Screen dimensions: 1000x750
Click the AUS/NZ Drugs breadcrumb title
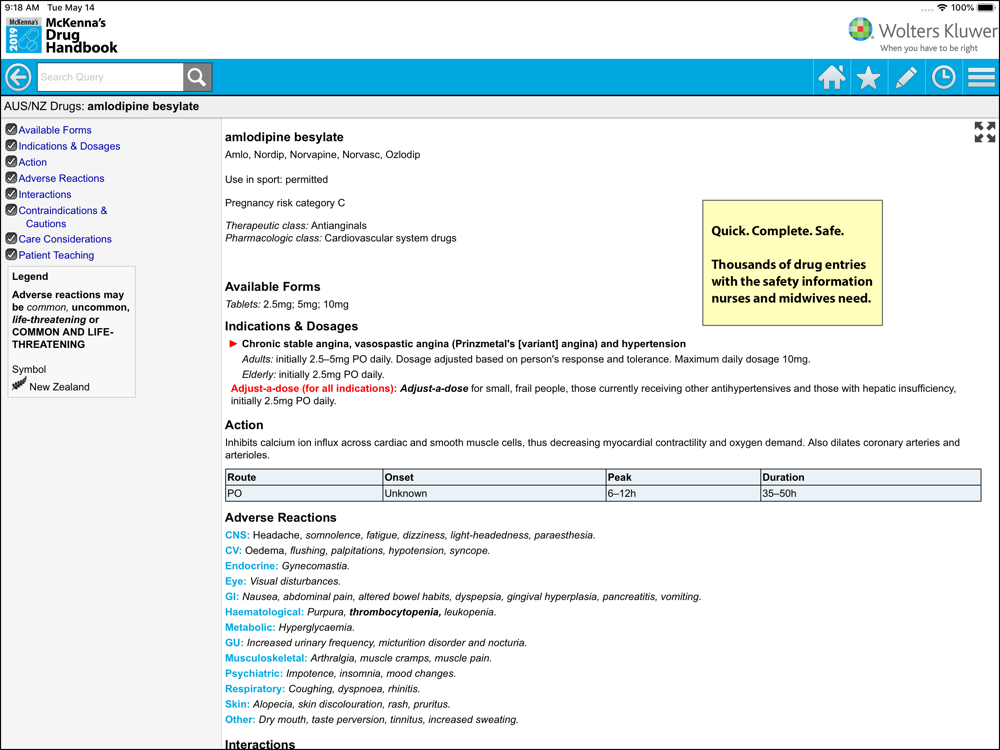(x=101, y=107)
